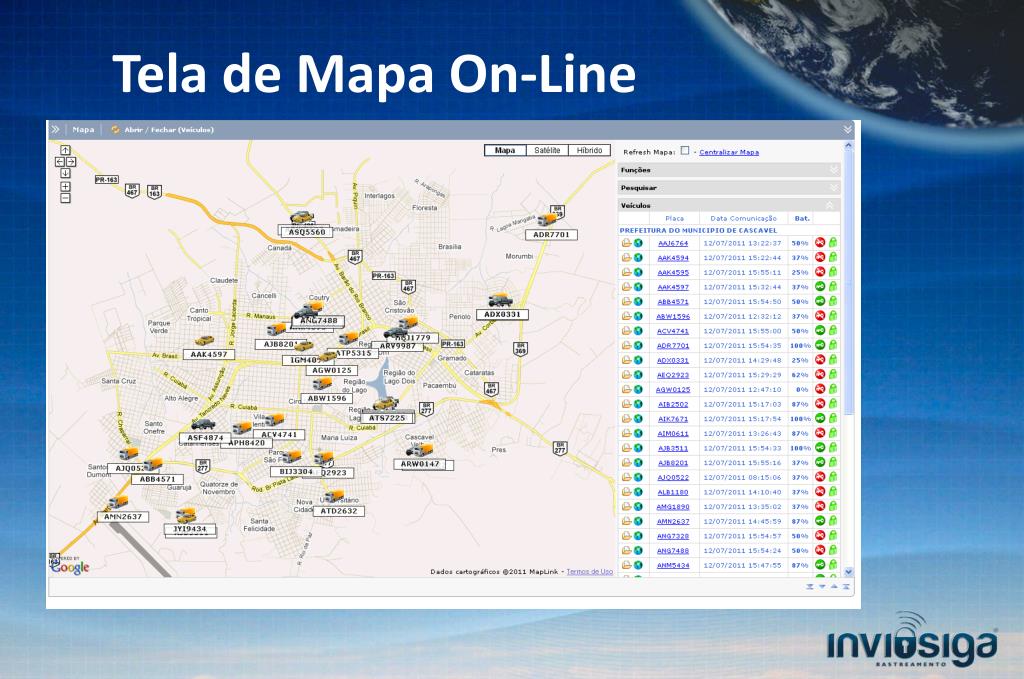Open the AJB8201 plate link

pyautogui.click(x=673, y=462)
